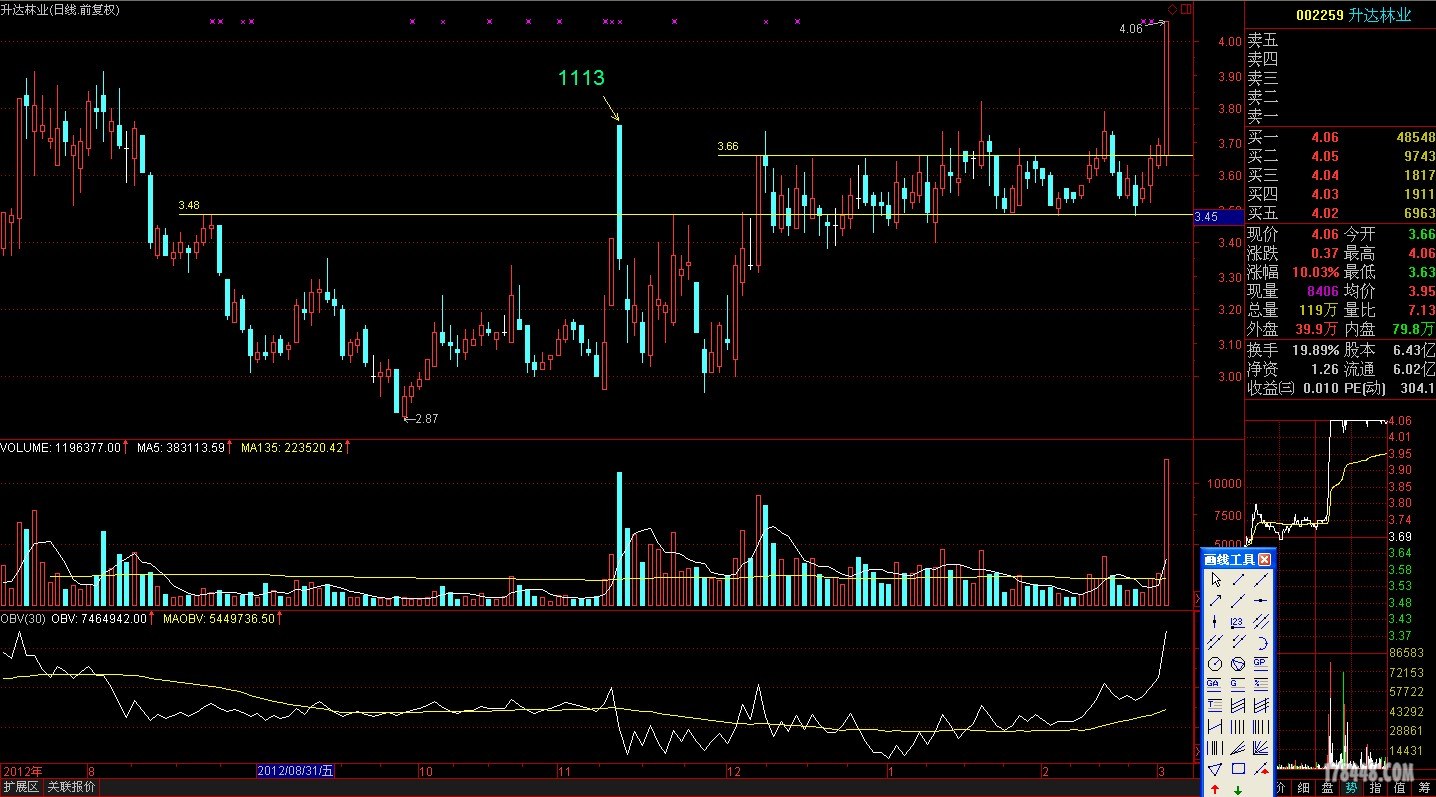1436x797 pixels.
Task: Select the vertical line tool
Action: (1215, 621)
